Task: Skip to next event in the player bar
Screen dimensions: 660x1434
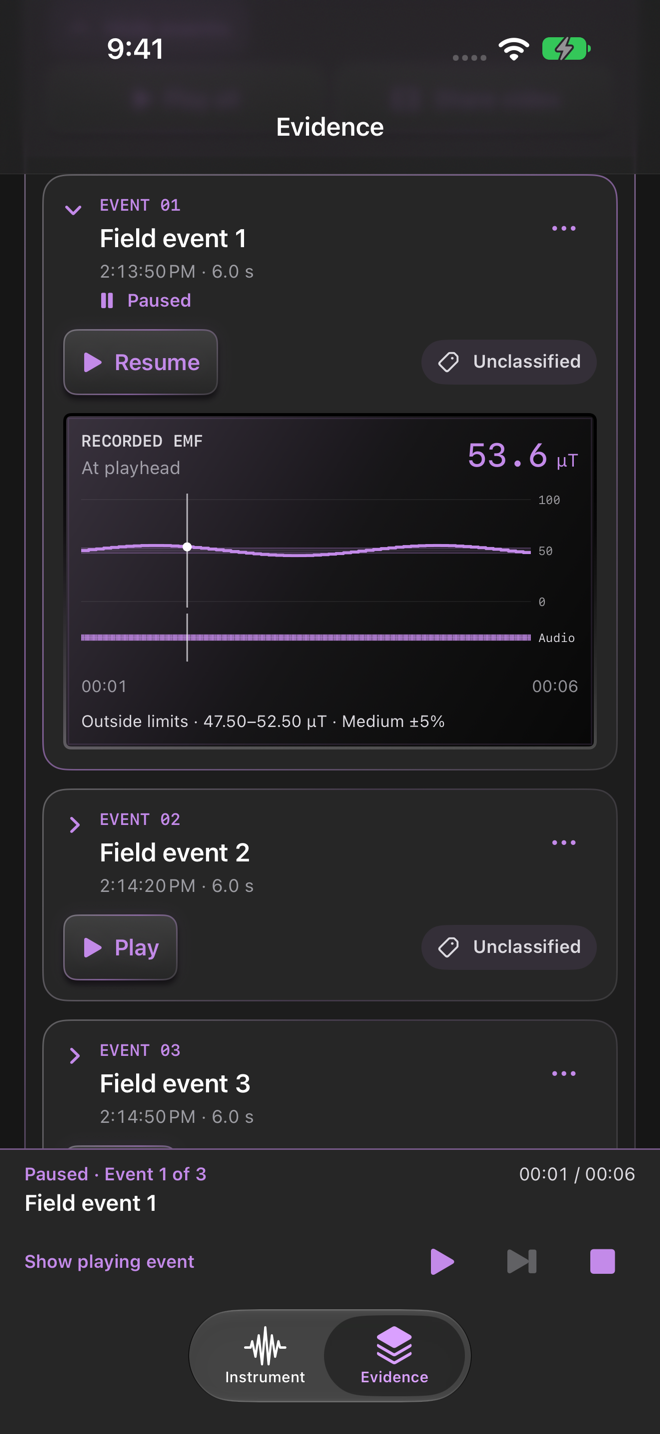Action: click(x=522, y=1261)
